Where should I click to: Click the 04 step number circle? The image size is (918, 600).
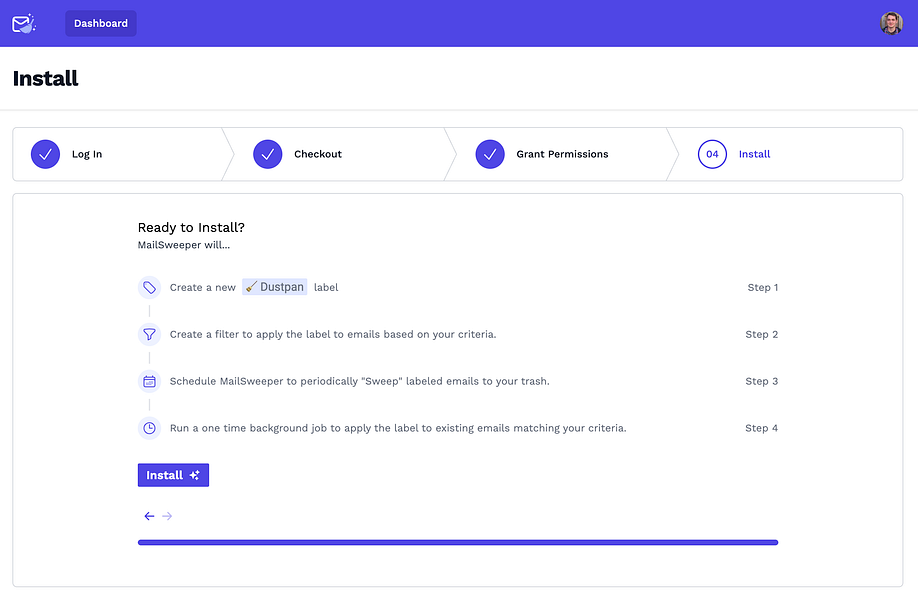pyautogui.click(x=712, y=154)
